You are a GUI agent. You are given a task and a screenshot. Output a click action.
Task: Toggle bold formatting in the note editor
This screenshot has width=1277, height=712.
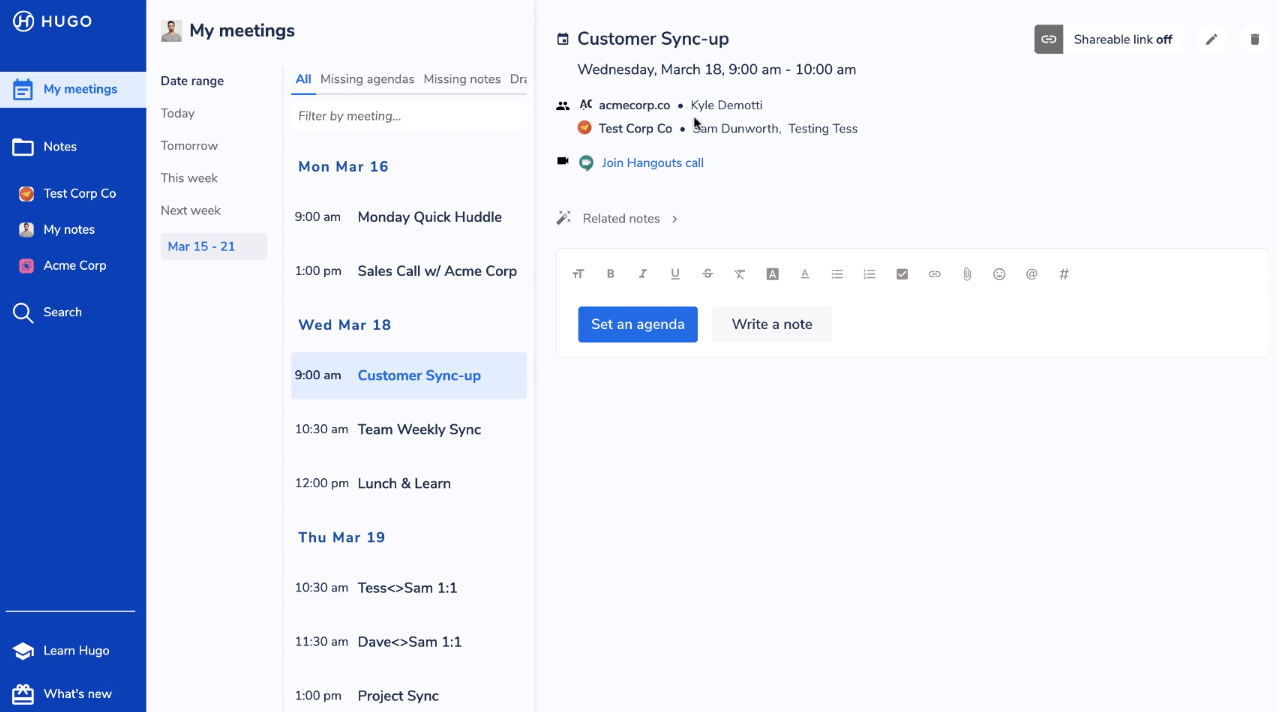[x=611, y=273]
